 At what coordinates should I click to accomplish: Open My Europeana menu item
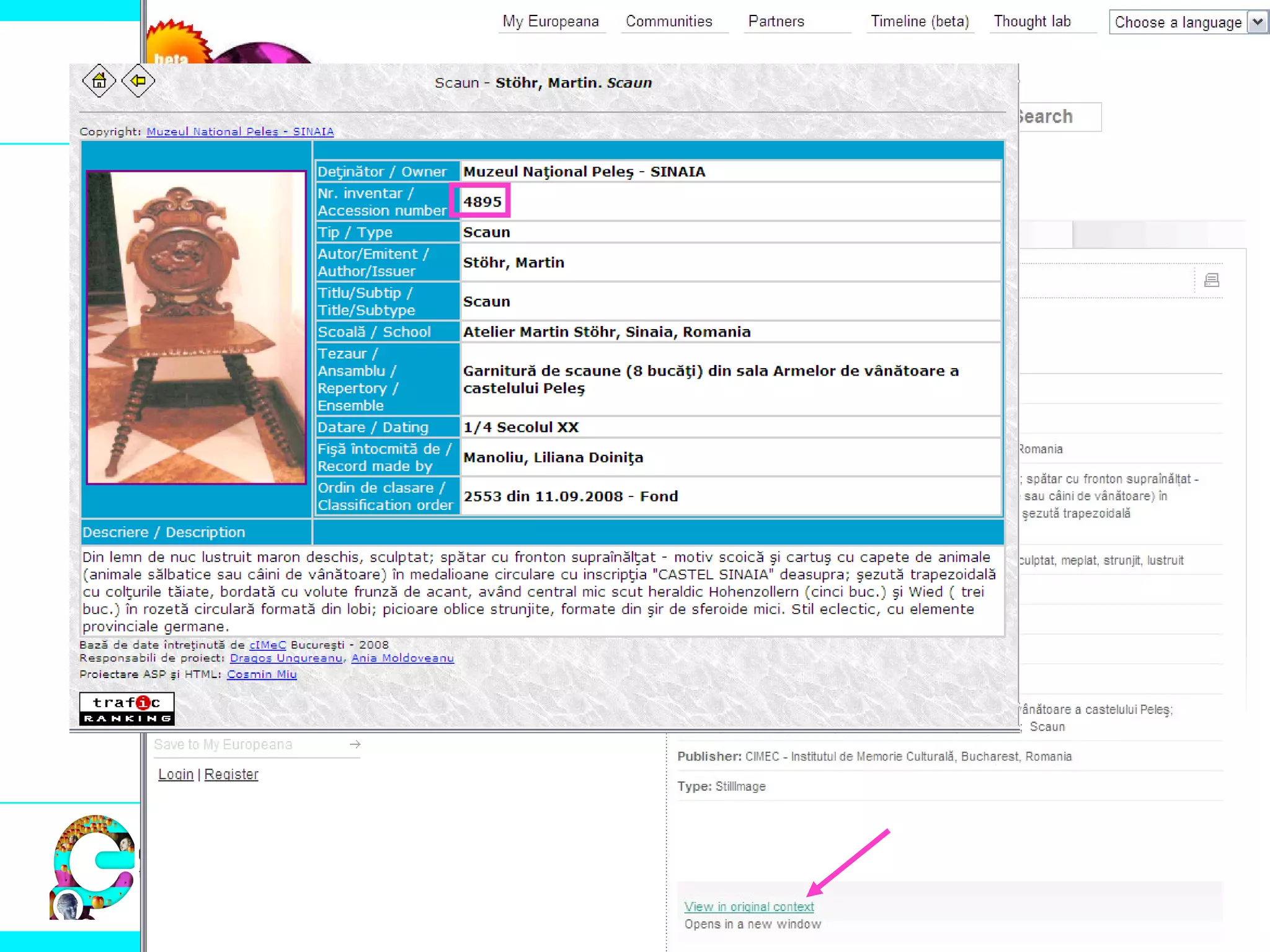pos(551,22)
